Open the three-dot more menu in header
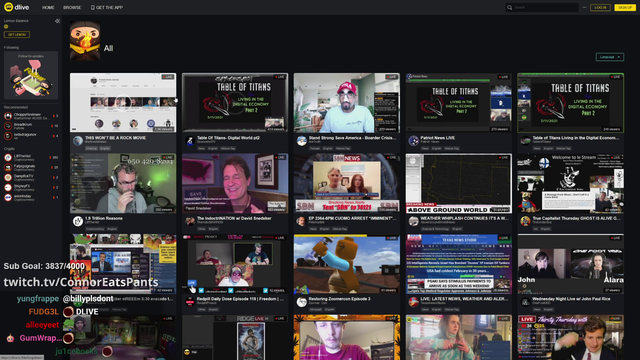The width and height of the screenshot is (640, 360). pos(584,7)
